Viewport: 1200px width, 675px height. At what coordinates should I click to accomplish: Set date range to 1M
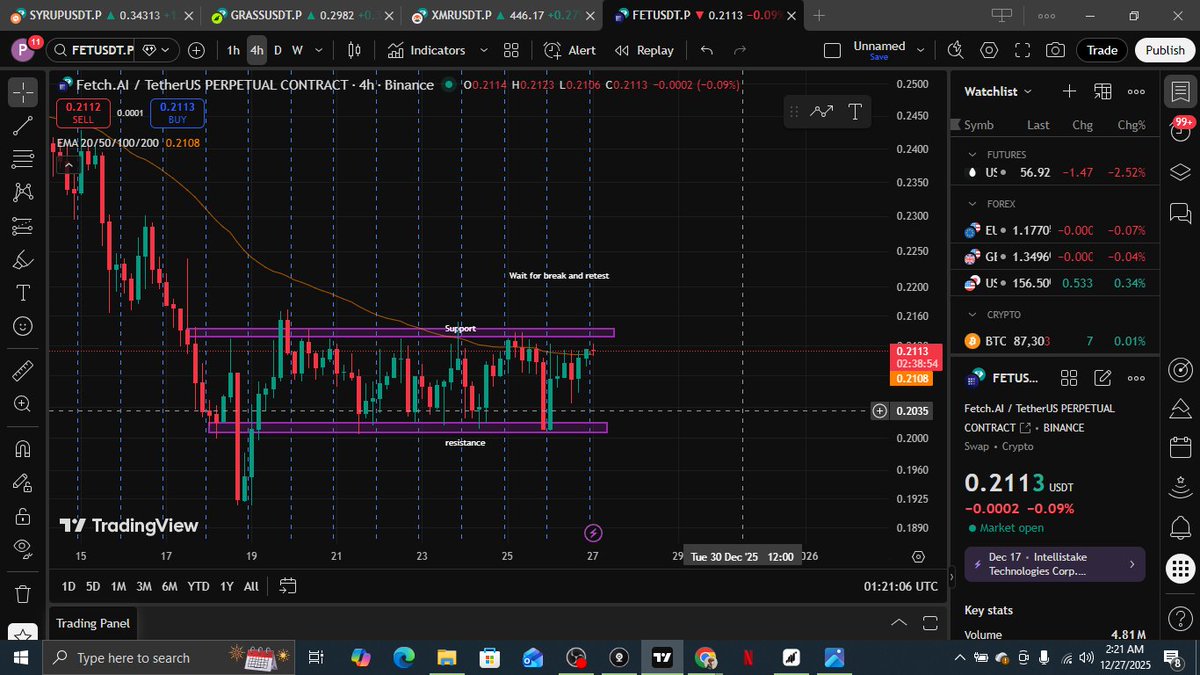[118, 586]
